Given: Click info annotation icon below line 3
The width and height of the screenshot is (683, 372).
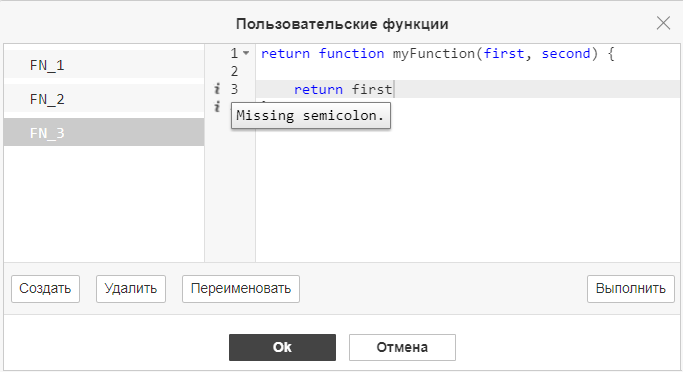Looking at the screenshot, I should pos(217,106).
